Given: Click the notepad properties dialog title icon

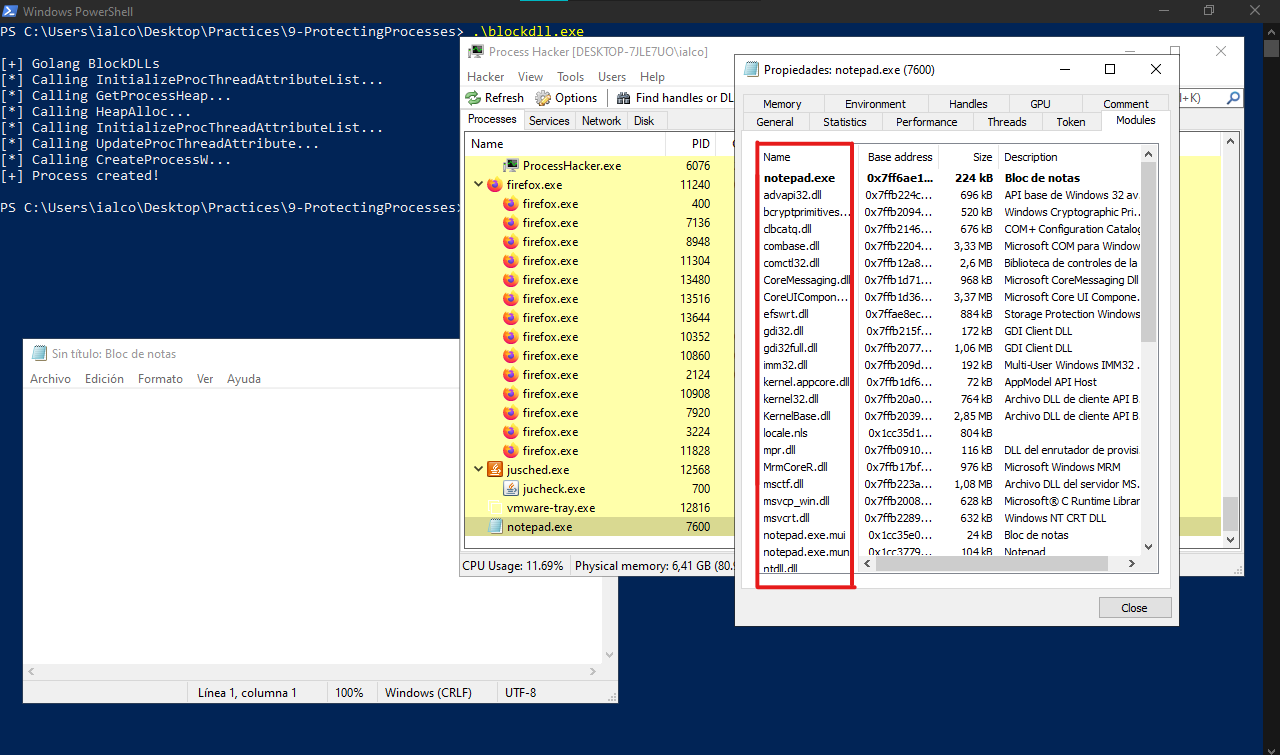Looking at the screenshot, I should [x=751, y=70].
